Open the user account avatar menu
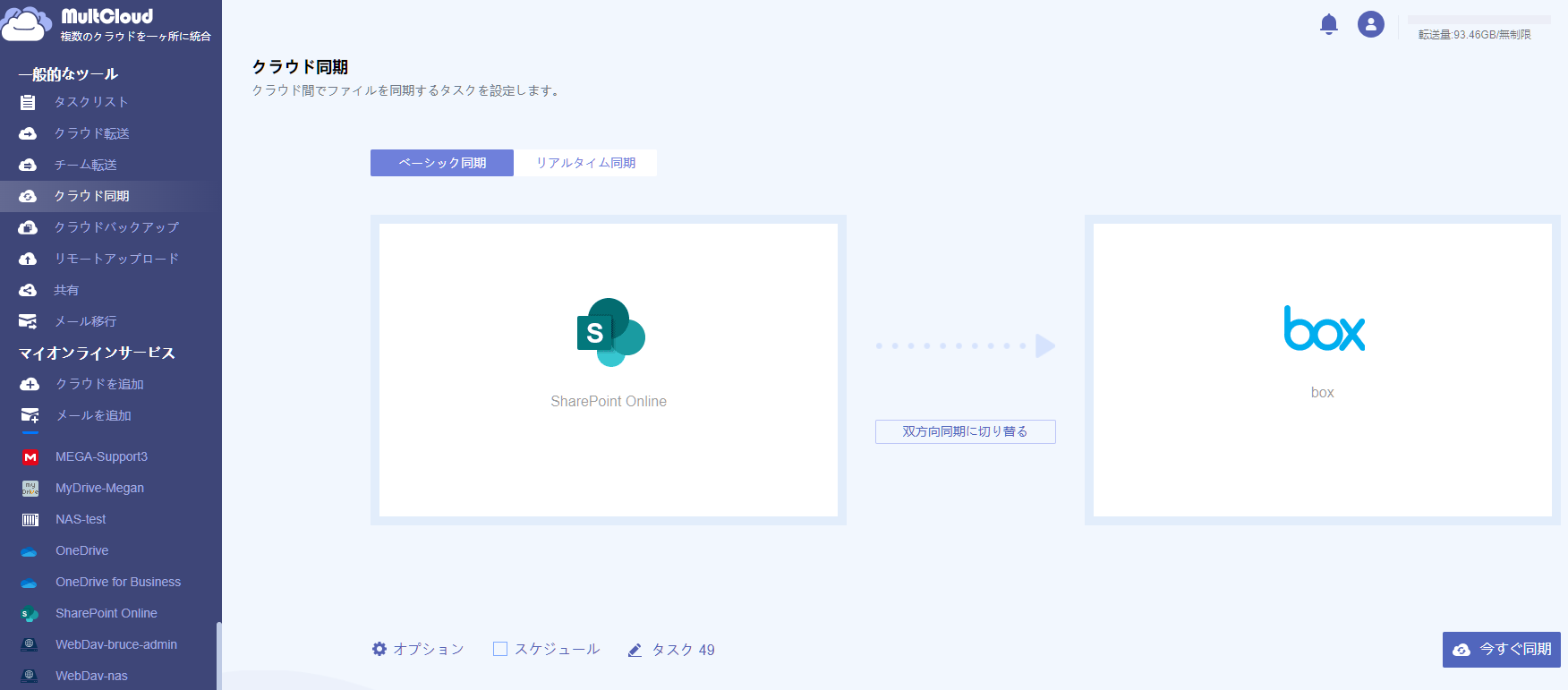This screenshot has width=1568, height=690. pyautogui.click(x=1371, y=24)
